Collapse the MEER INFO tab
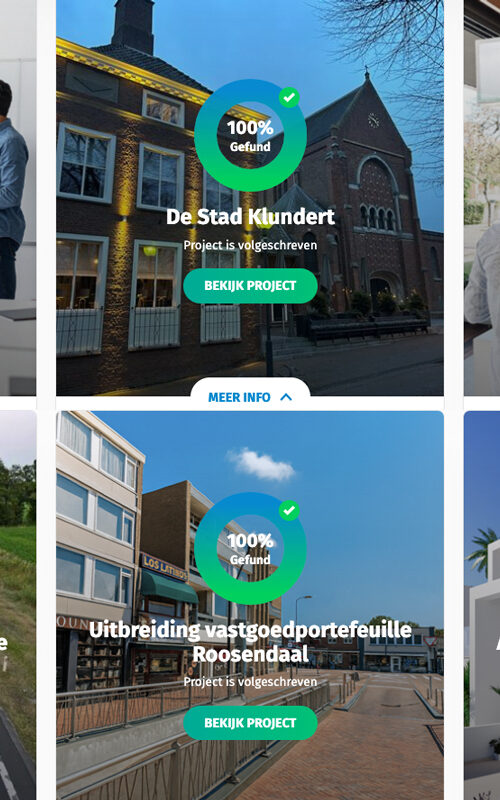Screen dimensions: 500x800 point(250,397)
